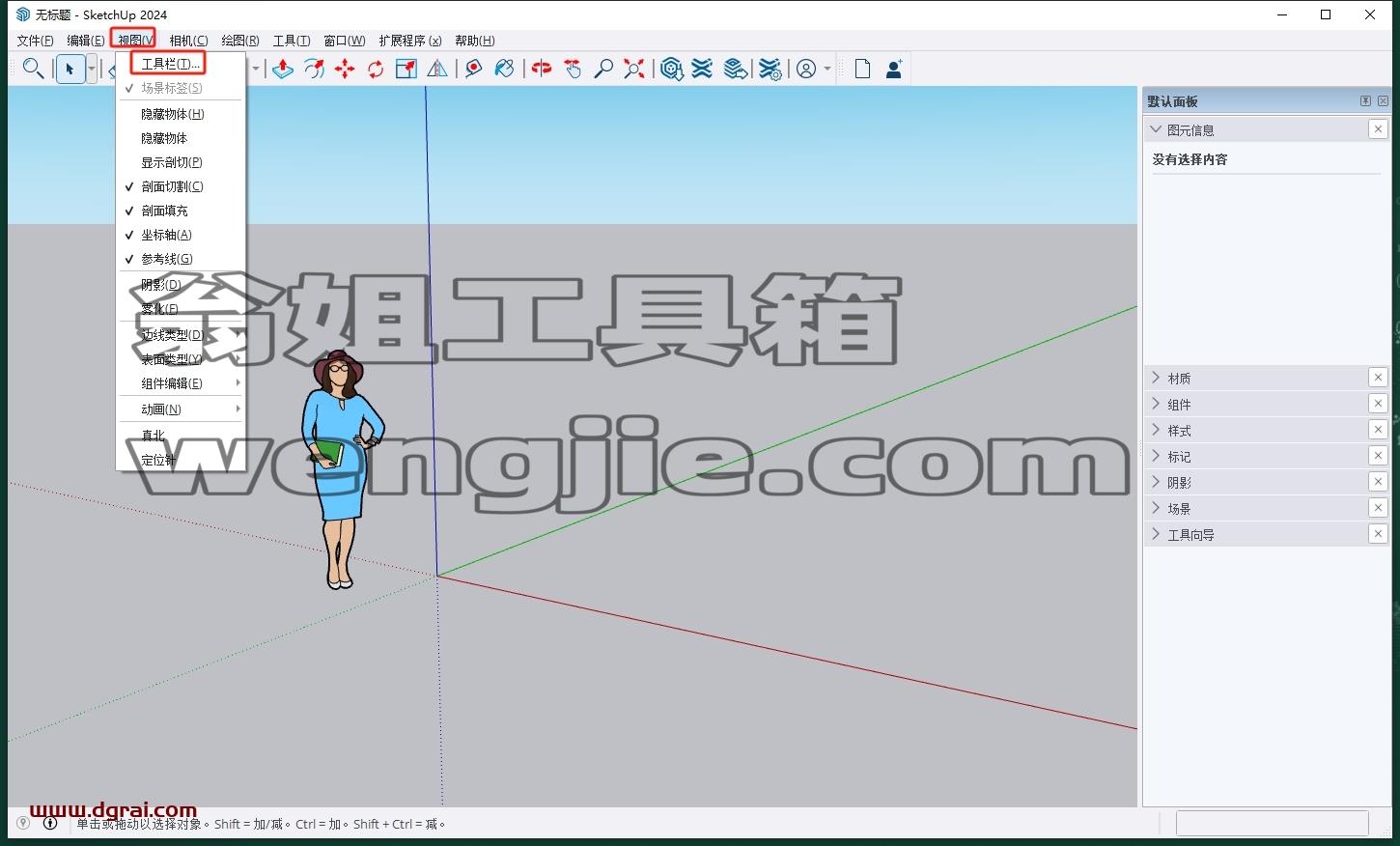Close the 样式 panel with its X
The height and width of the screenshot is (846, 1400).
tap(1378, 430)
